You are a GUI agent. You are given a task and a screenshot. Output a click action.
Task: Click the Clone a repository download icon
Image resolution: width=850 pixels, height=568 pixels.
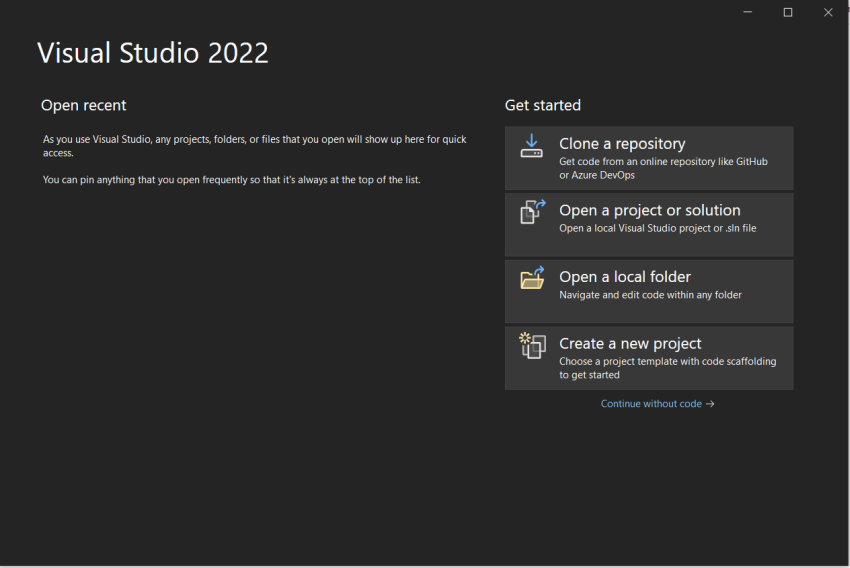click(x=531, y=146)
